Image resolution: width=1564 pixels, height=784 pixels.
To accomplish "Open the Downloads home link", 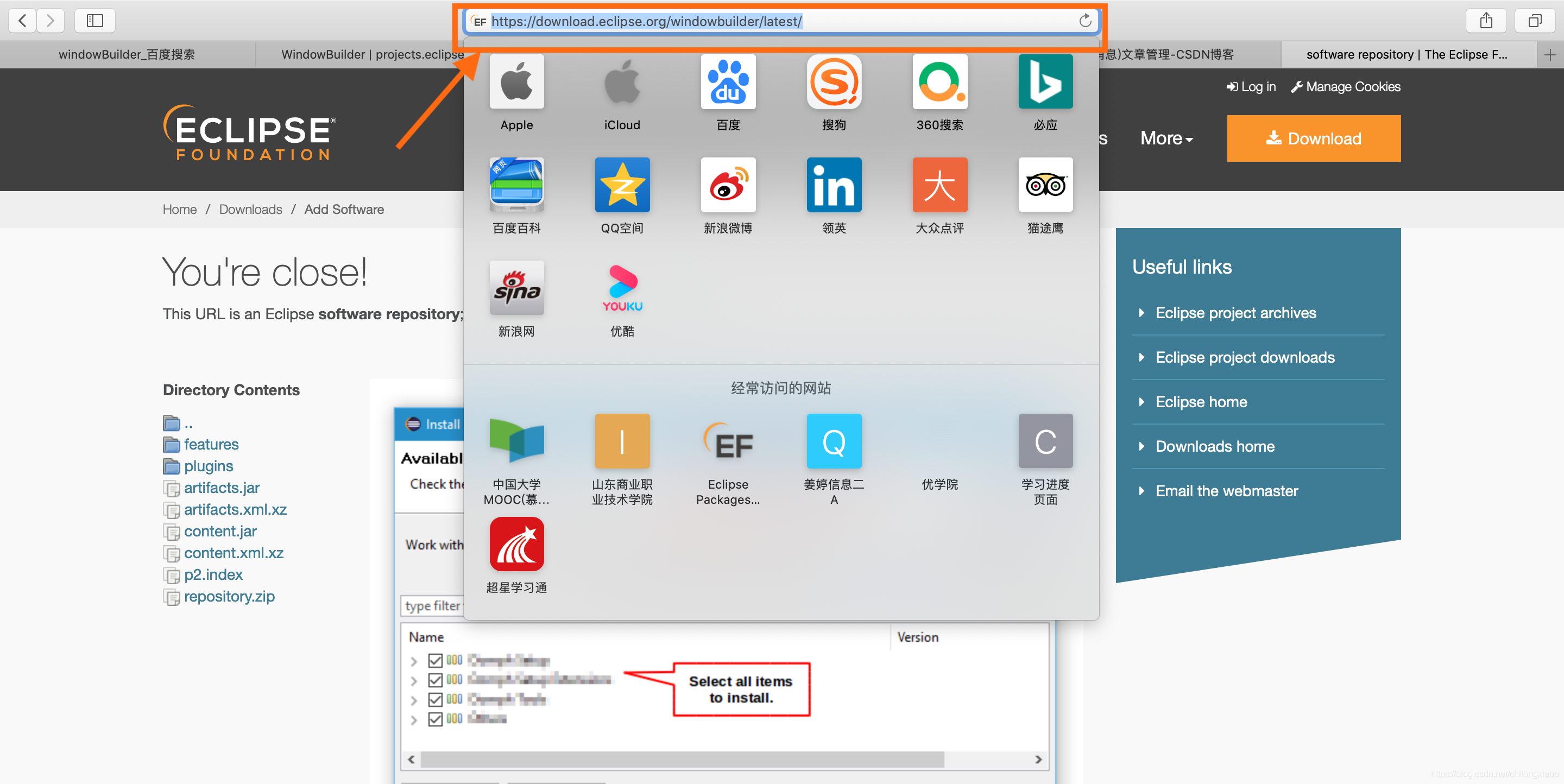I will [1215, 447].
